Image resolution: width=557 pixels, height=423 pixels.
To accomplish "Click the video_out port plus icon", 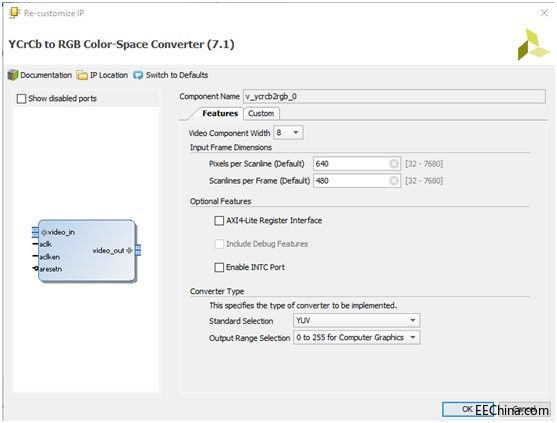I will click(129, 250).
